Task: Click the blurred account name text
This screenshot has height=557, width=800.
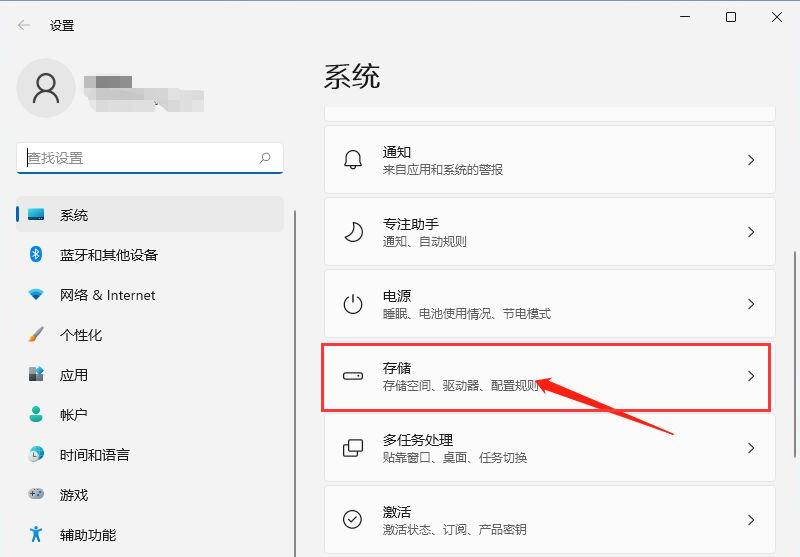Action: tap(144, 93)
